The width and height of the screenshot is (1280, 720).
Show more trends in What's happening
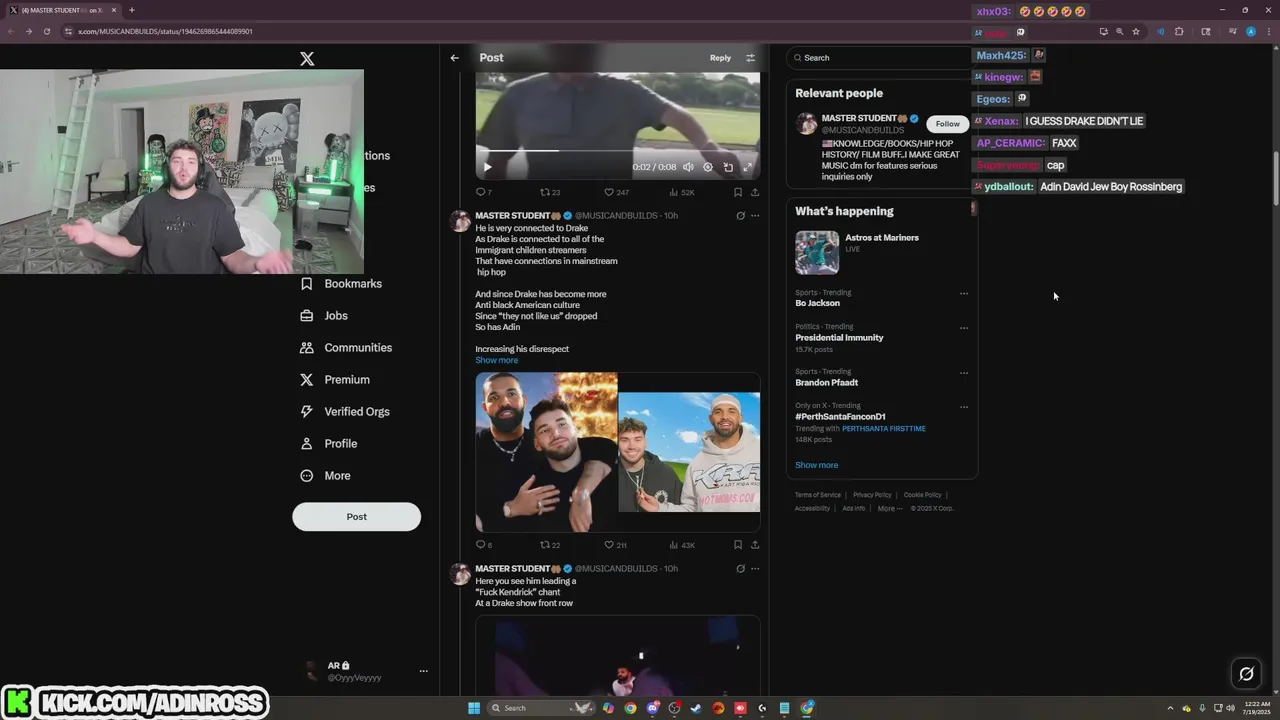pyautogui.click(x=817, y=465)
